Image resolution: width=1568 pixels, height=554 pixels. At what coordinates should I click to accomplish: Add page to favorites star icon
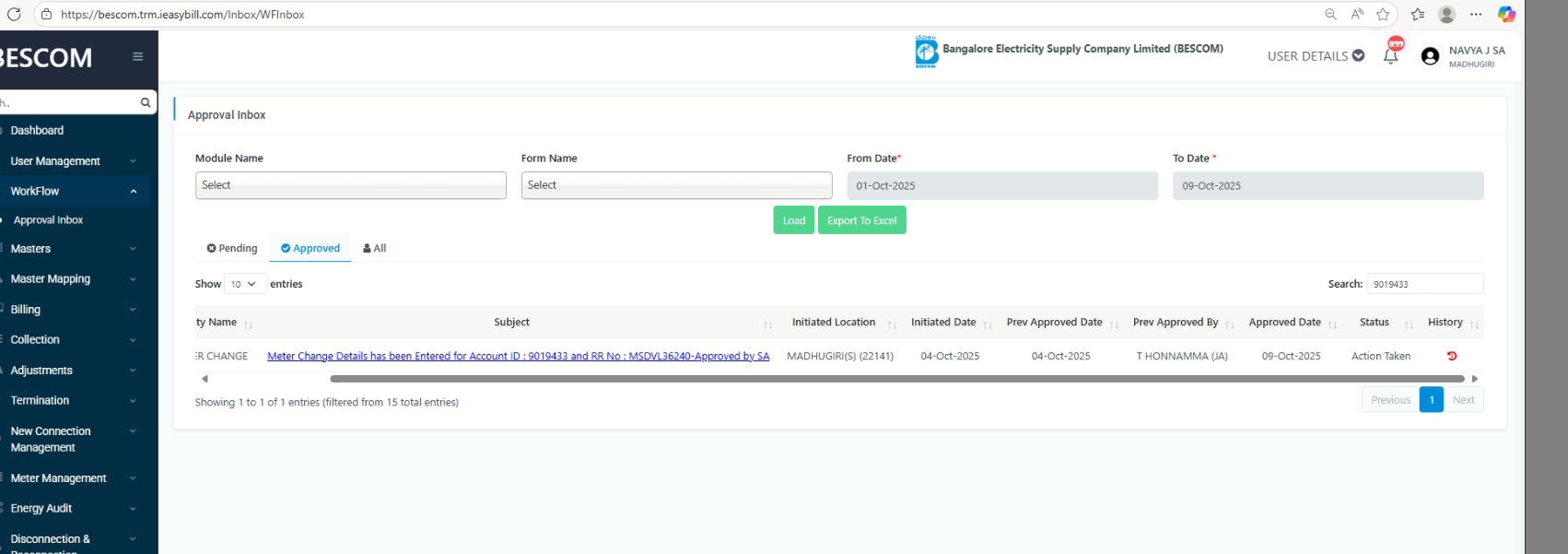coord(1383,14)
